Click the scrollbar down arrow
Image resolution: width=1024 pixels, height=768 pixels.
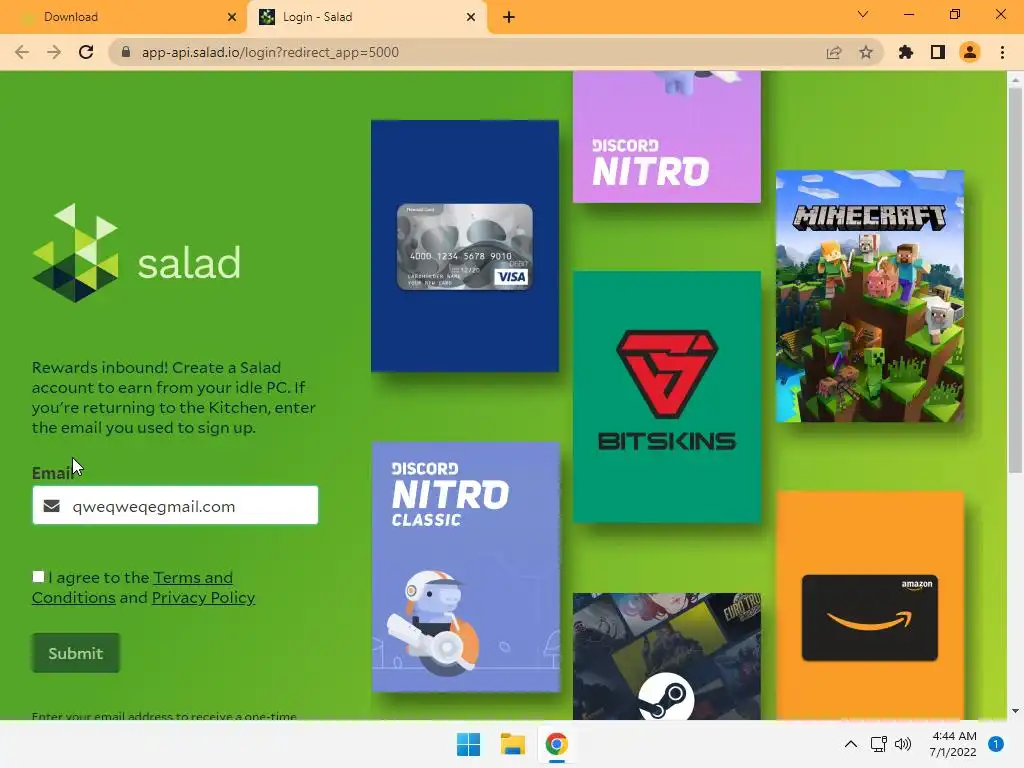(x=1015, y=711)
